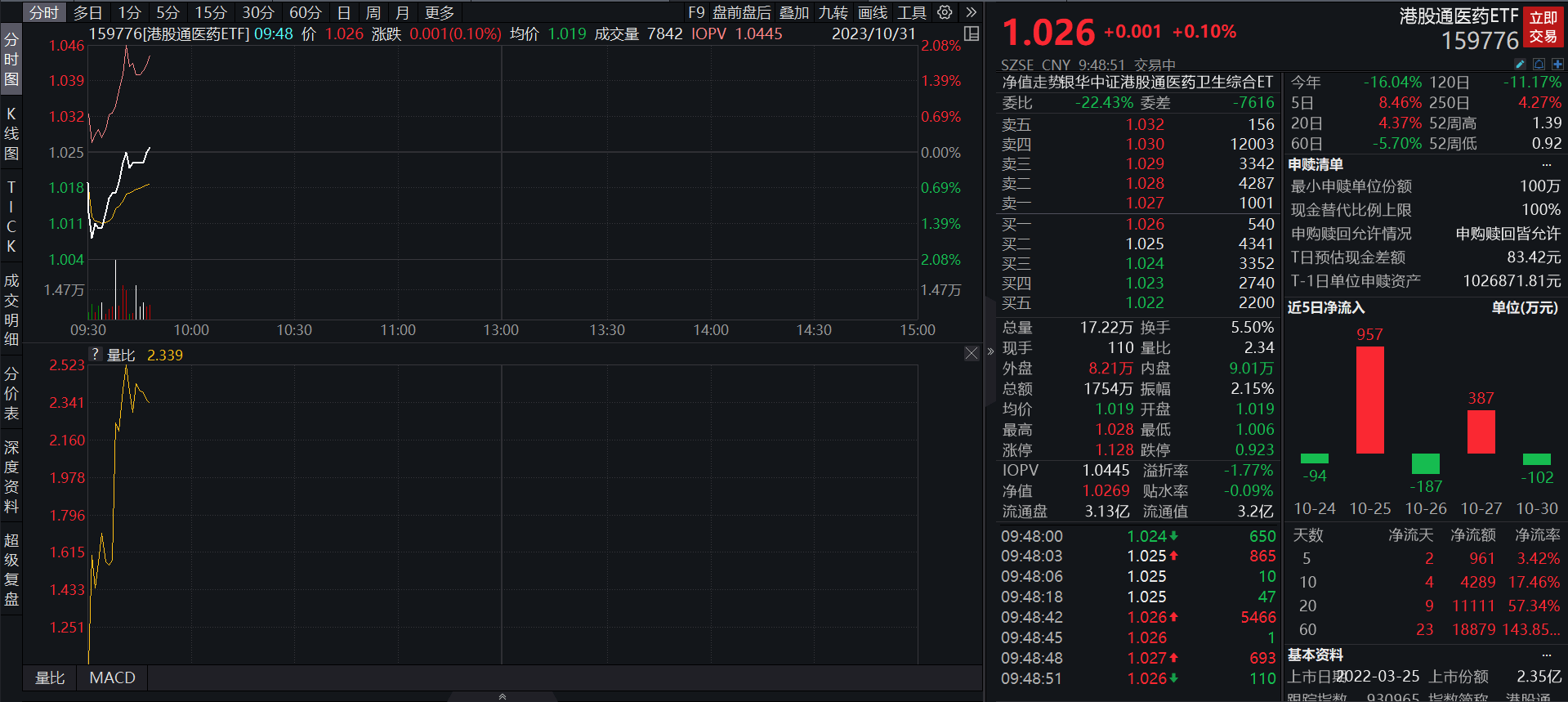Click the 10-25 net inflow bar 957
1568x702 pixels.
click(x=1370, y=400)
